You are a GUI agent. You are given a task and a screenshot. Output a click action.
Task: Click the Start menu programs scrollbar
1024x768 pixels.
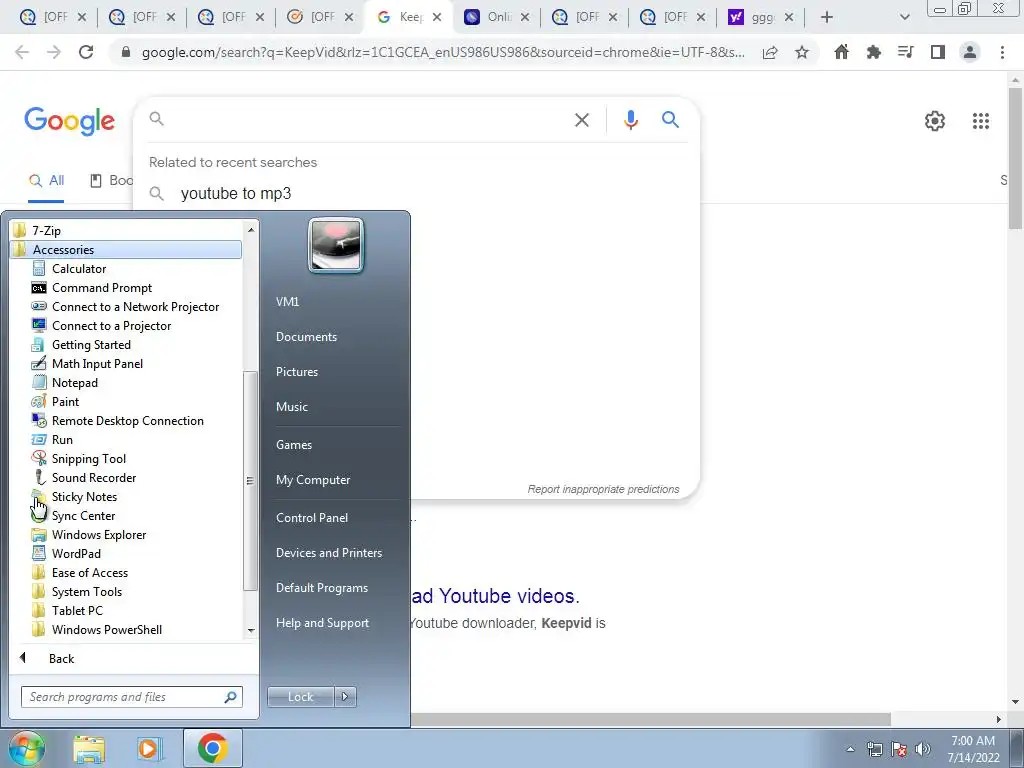coord(250,480)
